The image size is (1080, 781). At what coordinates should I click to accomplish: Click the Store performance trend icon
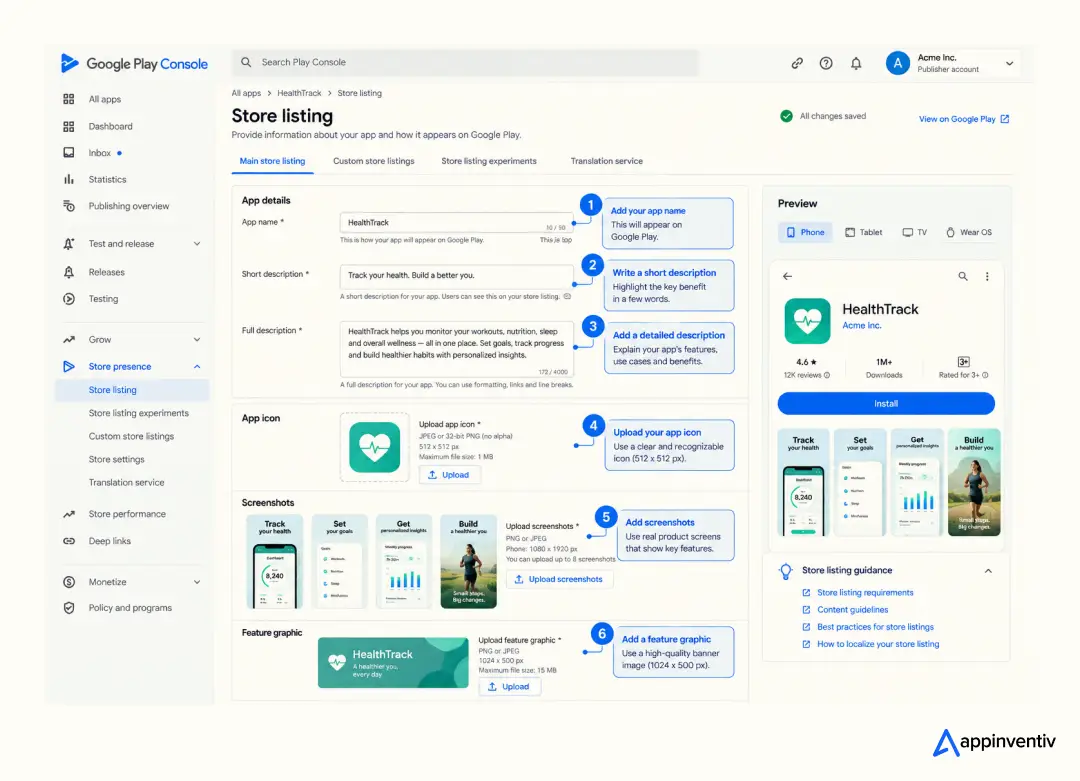coord(69,514)
